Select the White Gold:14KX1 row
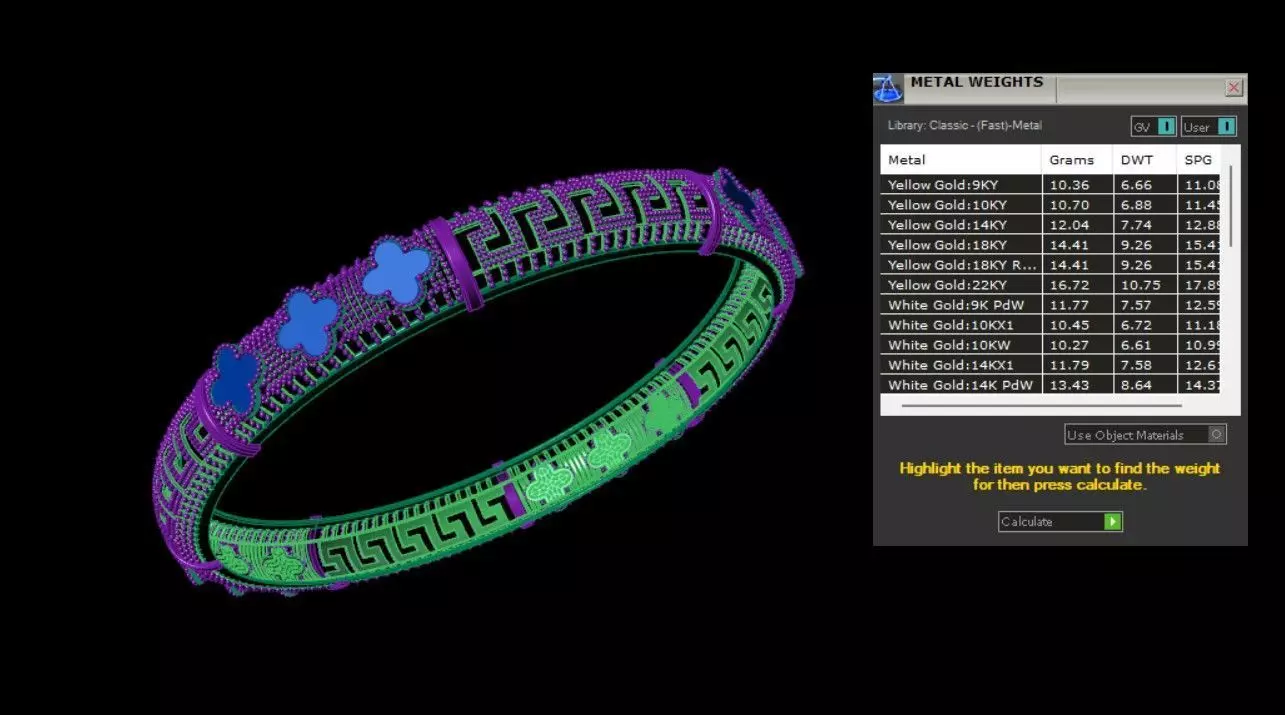The image size is (1285, 715). 1050,365
